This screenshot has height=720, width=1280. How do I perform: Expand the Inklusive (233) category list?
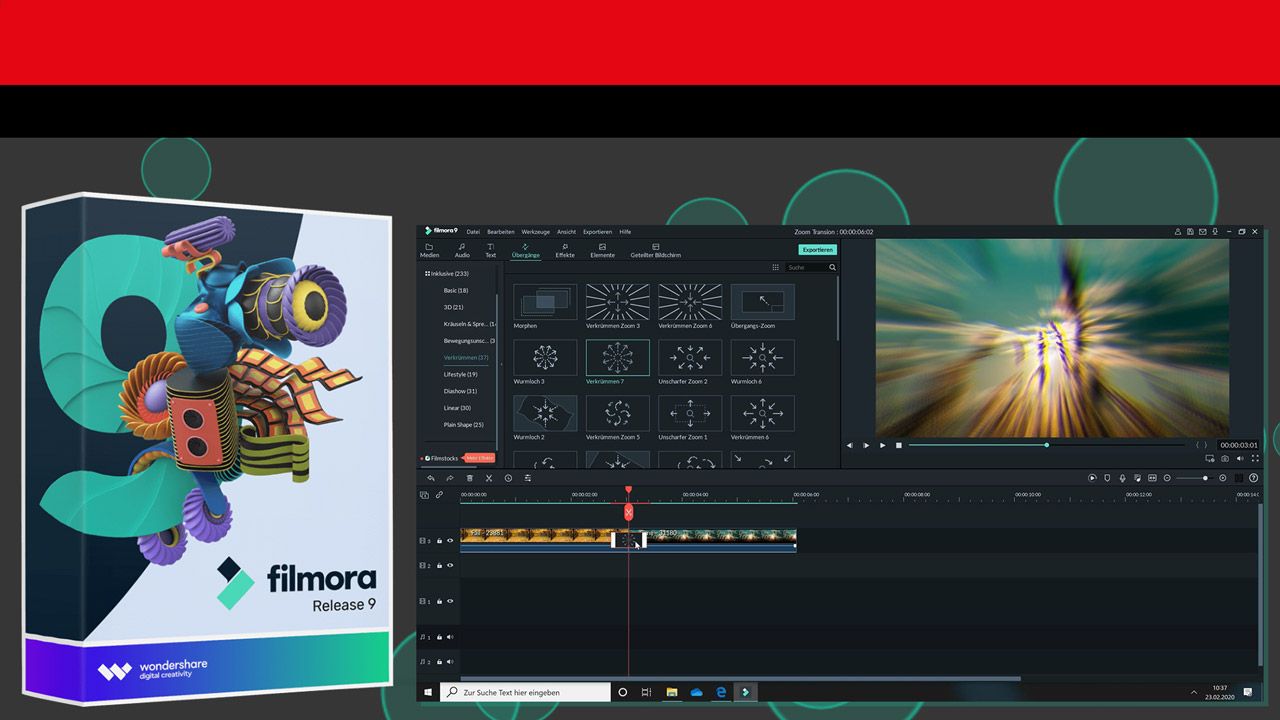point(447,273)
